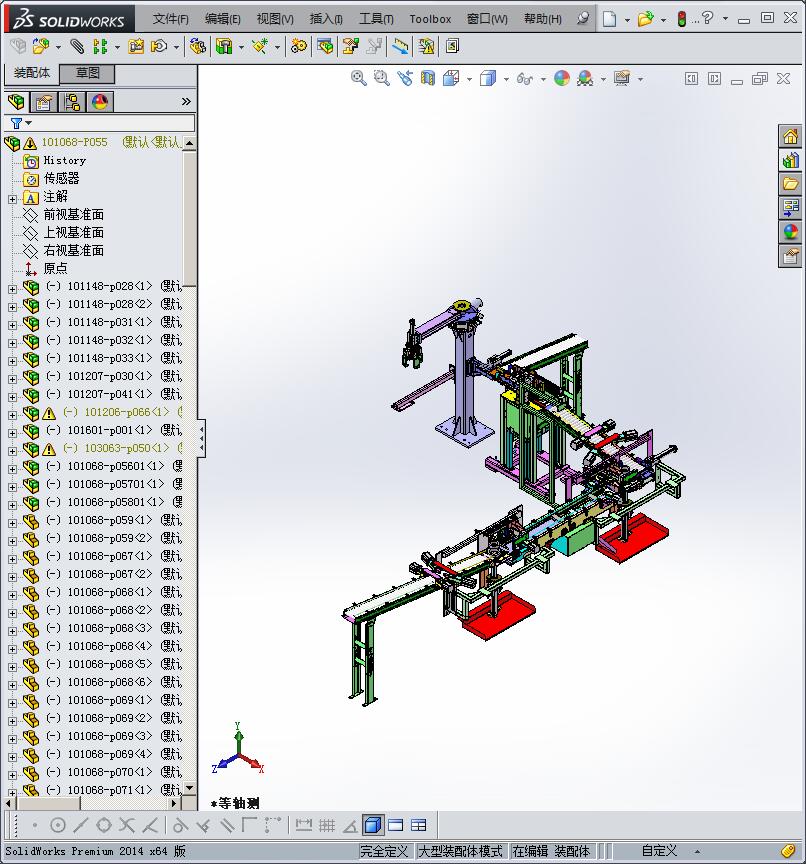Screen dimensions: 806x864
Task: Click the View Settings monitor icon
Action: click(x=621, y=78)
